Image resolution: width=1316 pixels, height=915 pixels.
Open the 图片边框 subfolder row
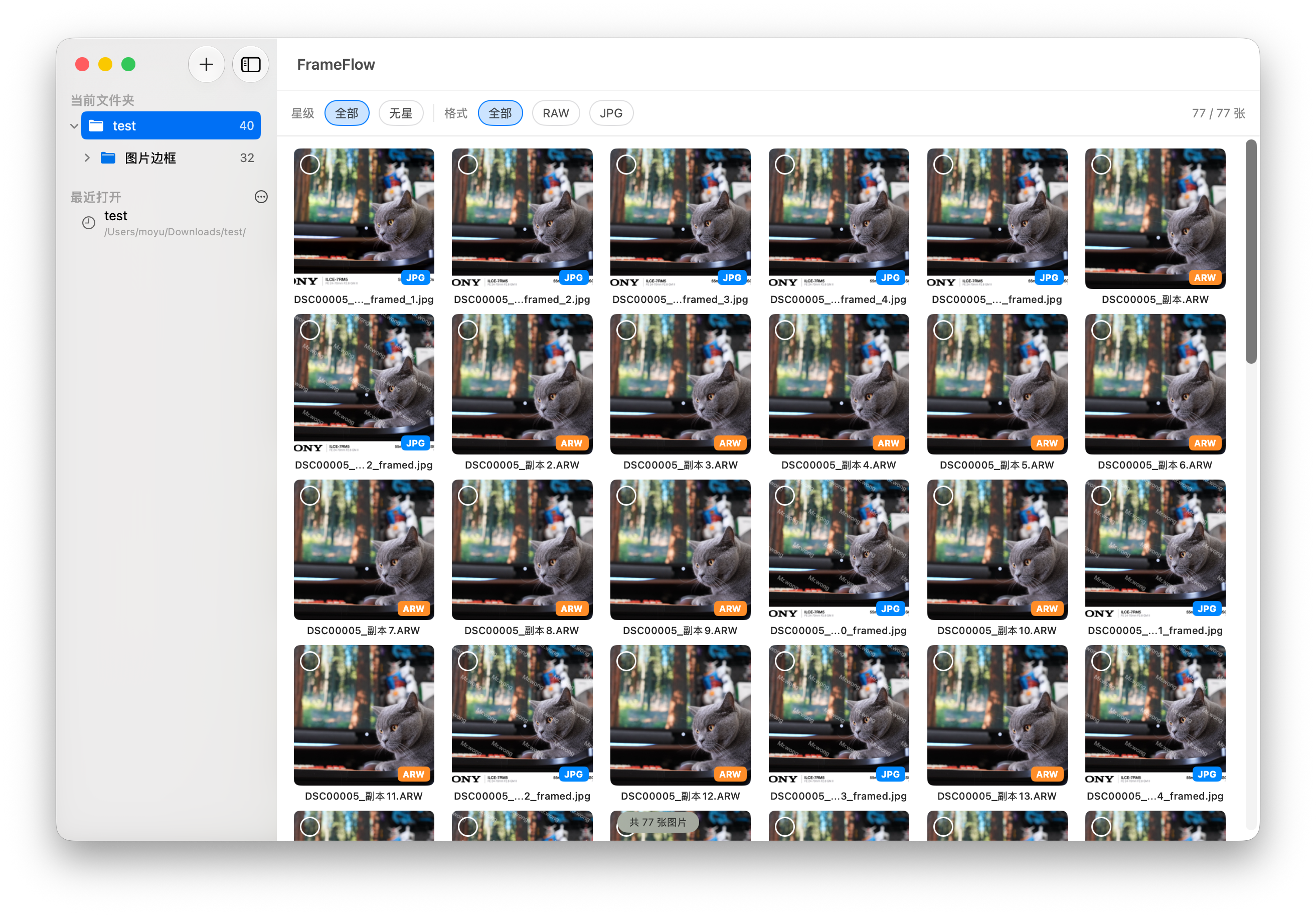(171, 158)
